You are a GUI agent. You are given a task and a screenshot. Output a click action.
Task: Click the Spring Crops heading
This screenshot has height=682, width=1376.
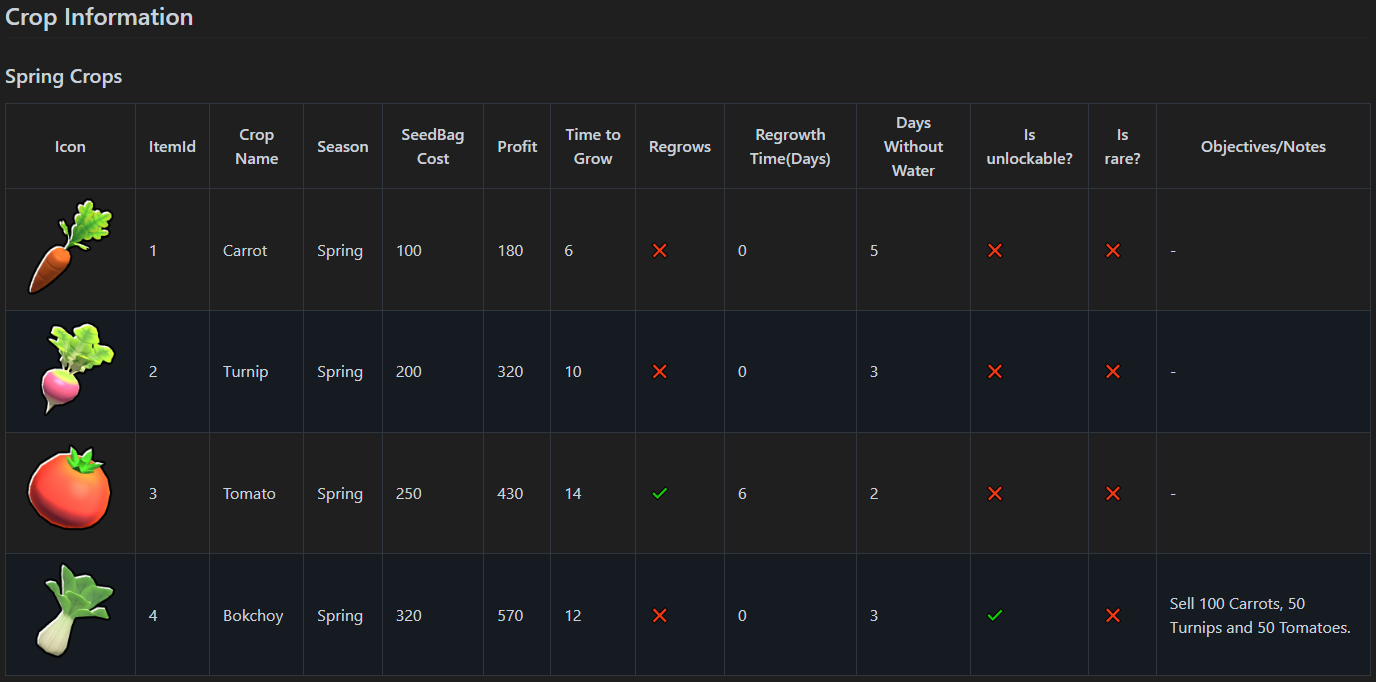tap(64, 77)
